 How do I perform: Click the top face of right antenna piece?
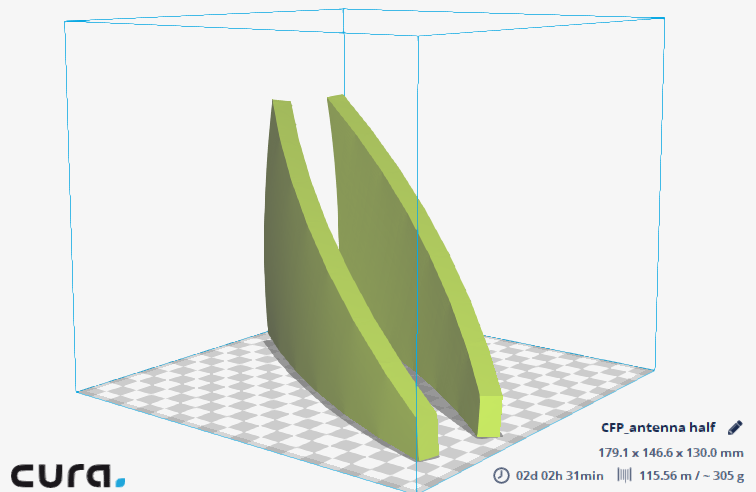336,99
